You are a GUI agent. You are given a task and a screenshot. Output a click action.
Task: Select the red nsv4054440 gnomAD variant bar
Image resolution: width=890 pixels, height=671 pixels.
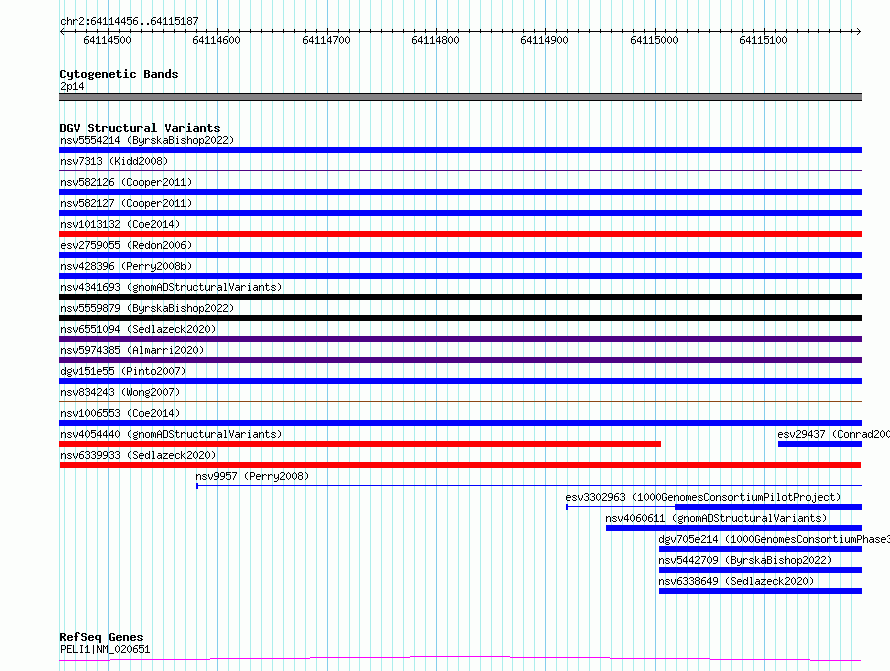coord(360,444)
